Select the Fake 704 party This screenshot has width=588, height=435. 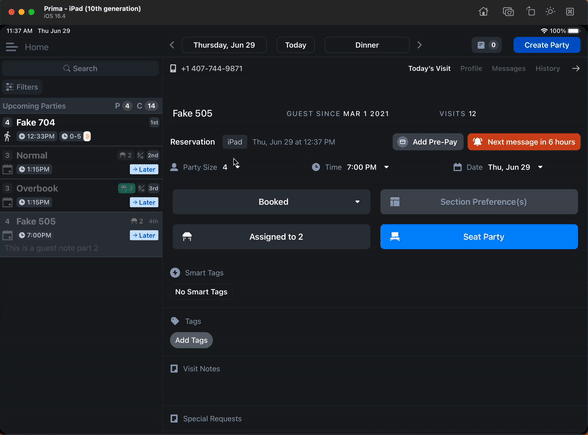[x=81, y=129]
